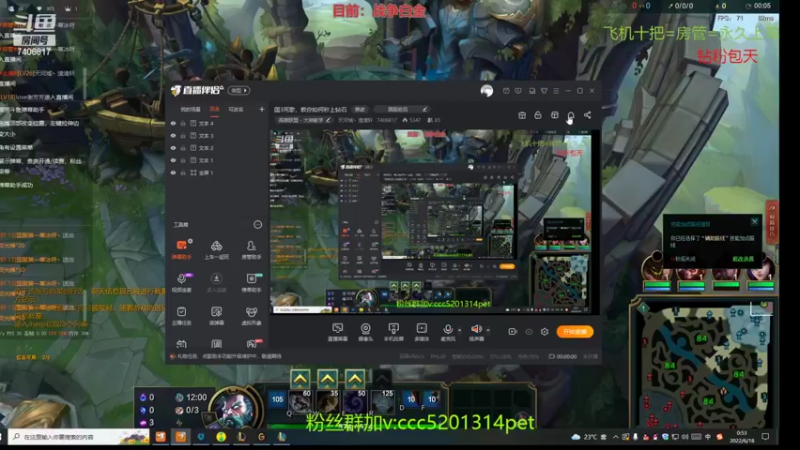Open the hamburger menu in title bar
Viewport: 800px width, 450px height.
coord(556,91)
